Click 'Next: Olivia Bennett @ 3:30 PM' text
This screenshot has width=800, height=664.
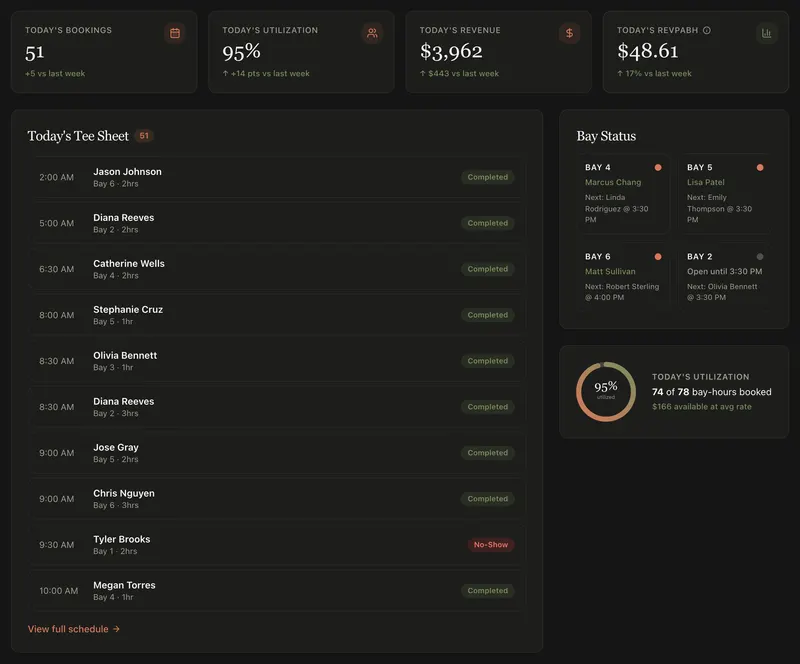pyautogui.click(x=722, y=292)
